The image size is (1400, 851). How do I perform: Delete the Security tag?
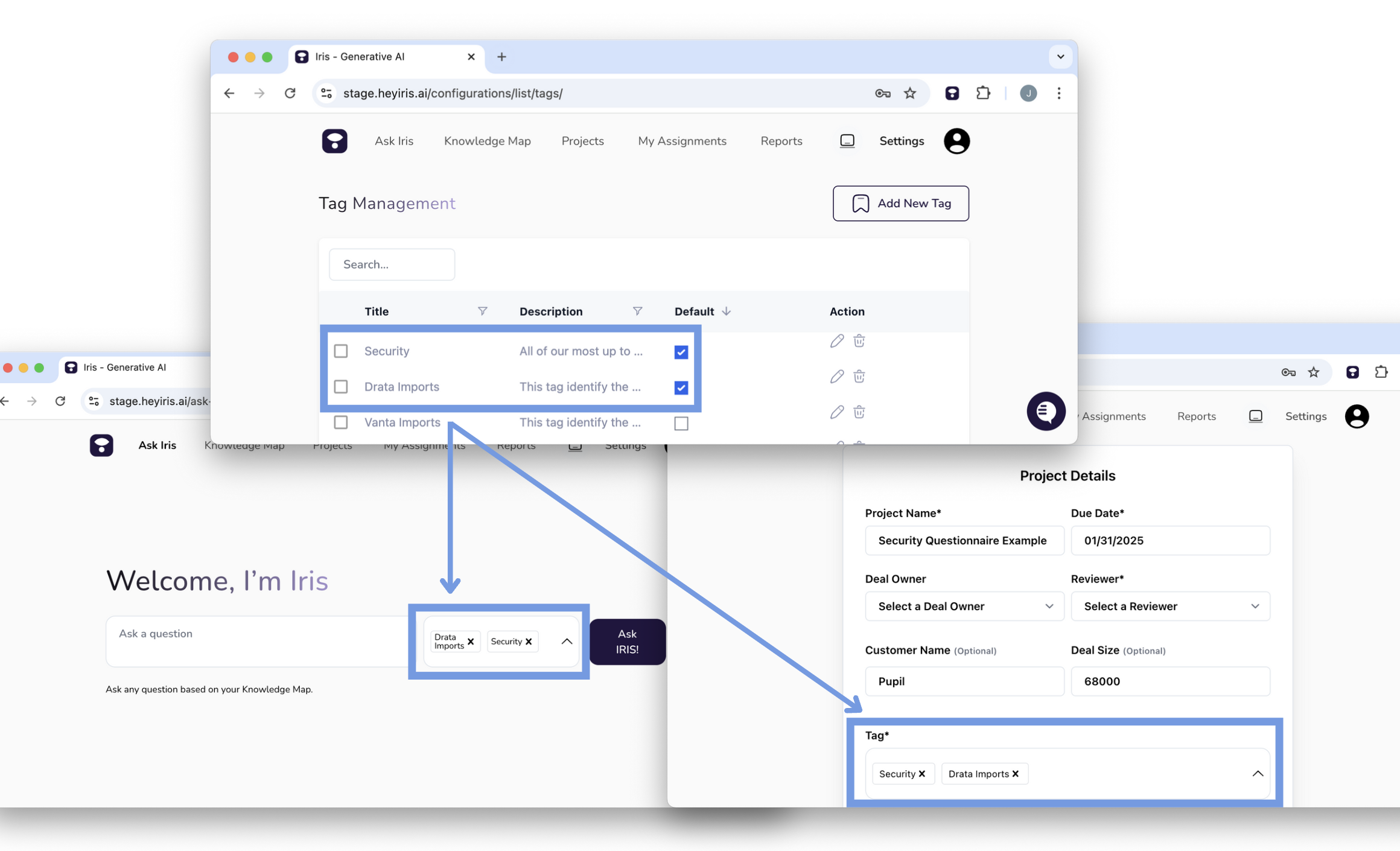click(859, 341)
